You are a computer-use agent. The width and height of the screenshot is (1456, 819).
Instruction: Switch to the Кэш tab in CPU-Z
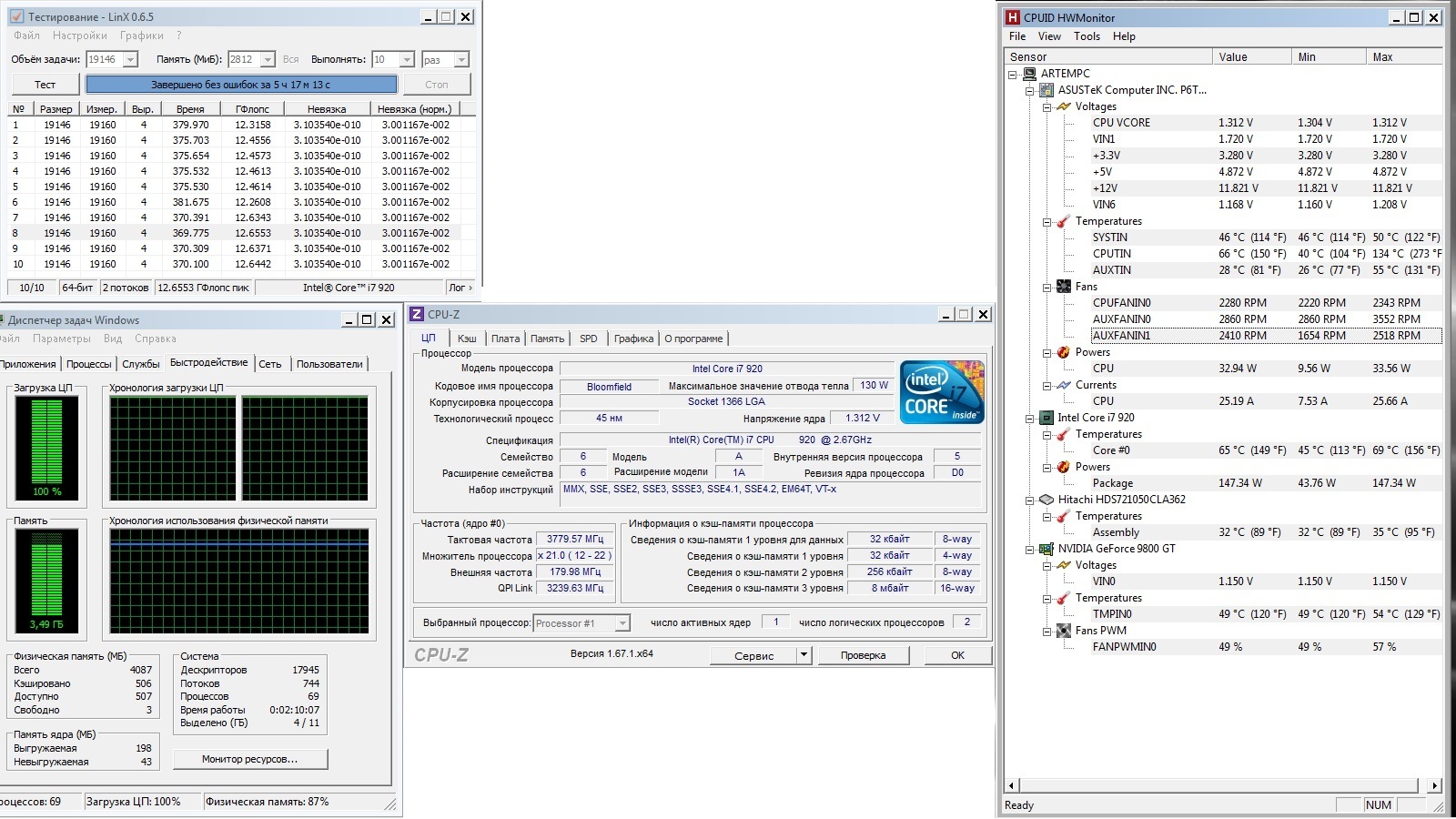(467, 339)
